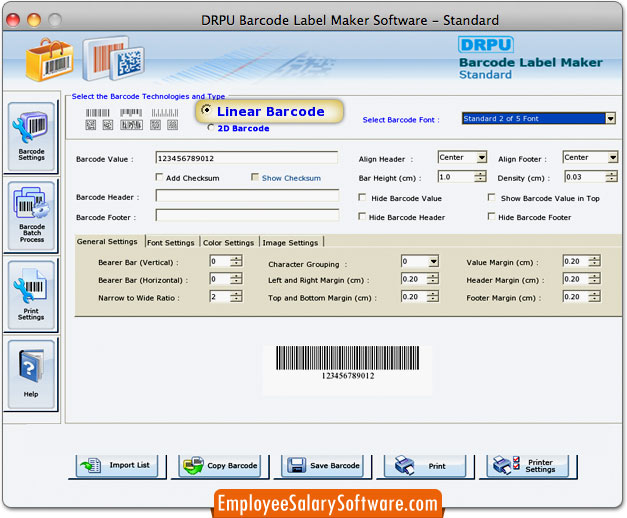
Task: Open the Character Grouping dropdown
Action: 420,262
